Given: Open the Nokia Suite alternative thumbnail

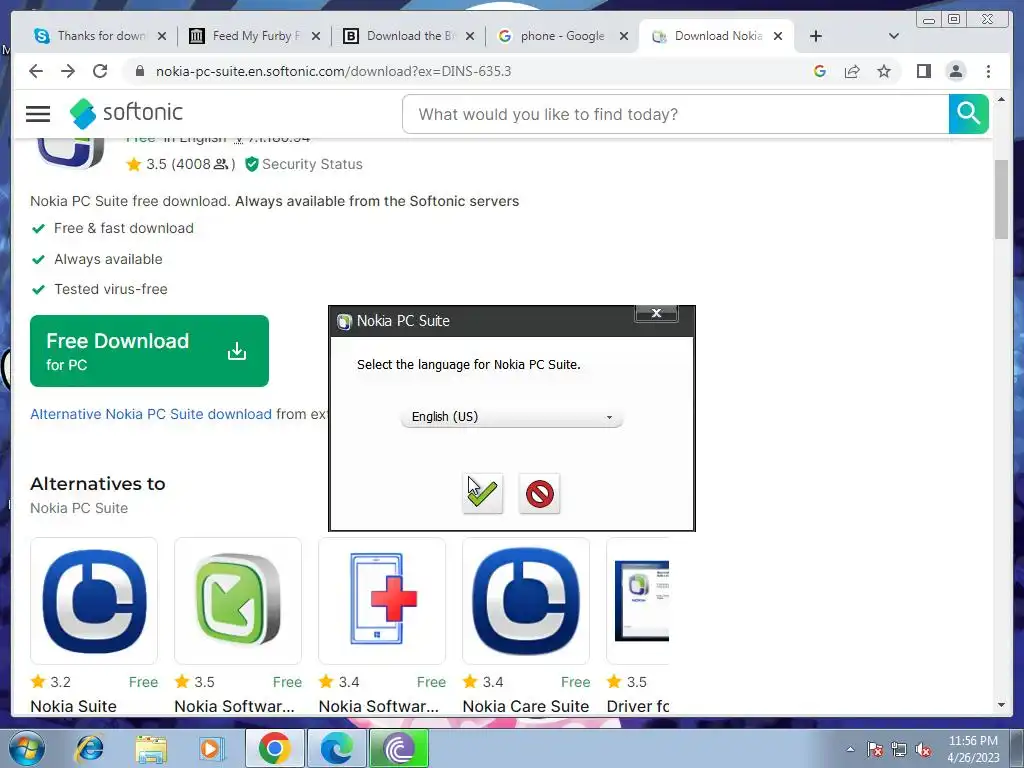Looking at the screenshot, I should point(94,601).
